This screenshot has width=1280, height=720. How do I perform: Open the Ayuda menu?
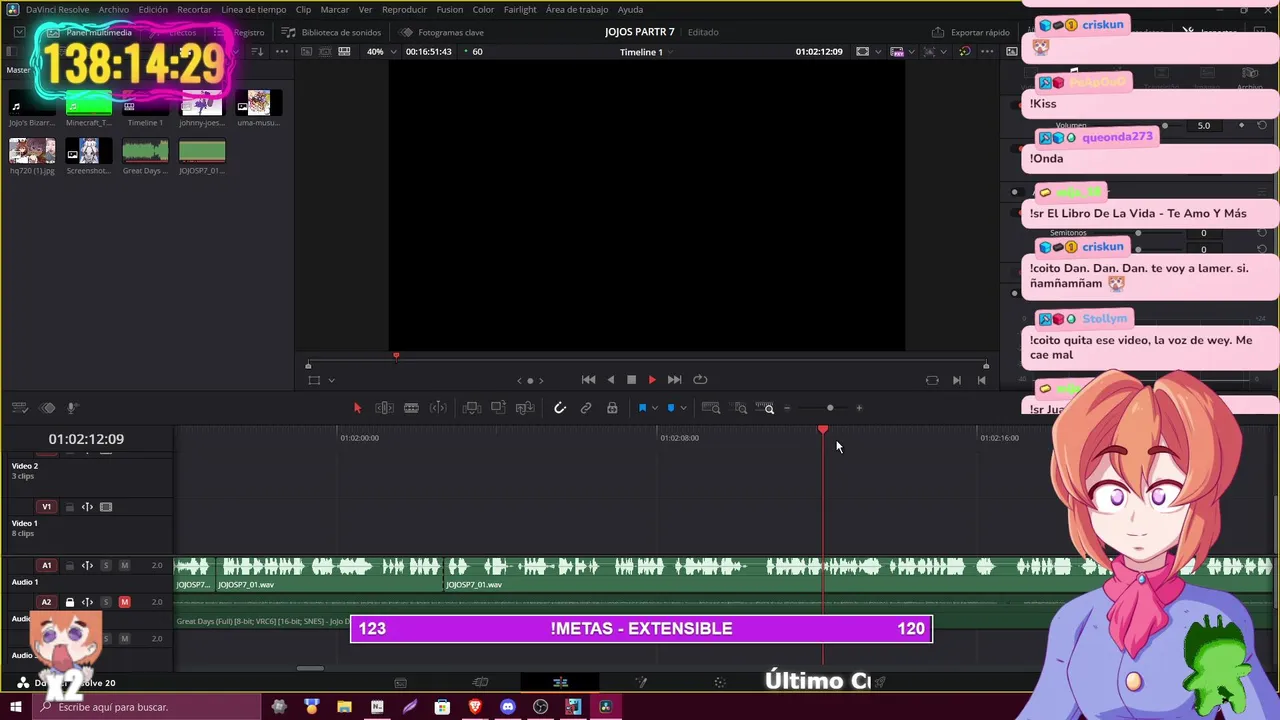[631, 9]
